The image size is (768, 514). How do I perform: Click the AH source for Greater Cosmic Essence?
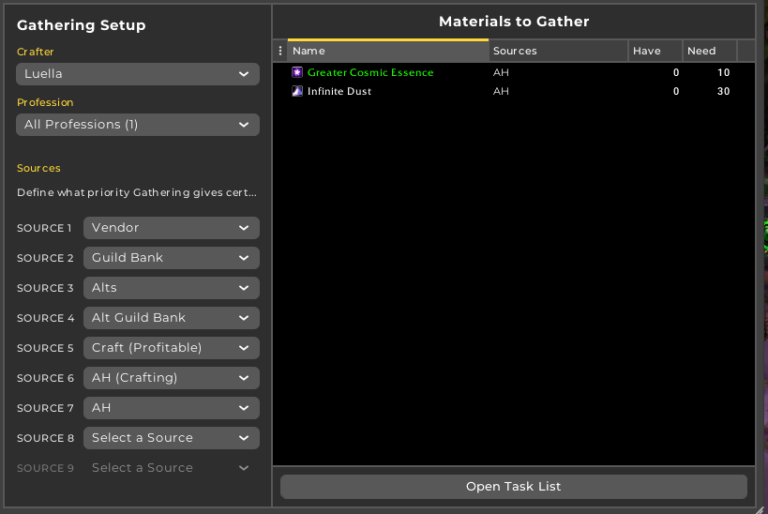pos(501,73)
